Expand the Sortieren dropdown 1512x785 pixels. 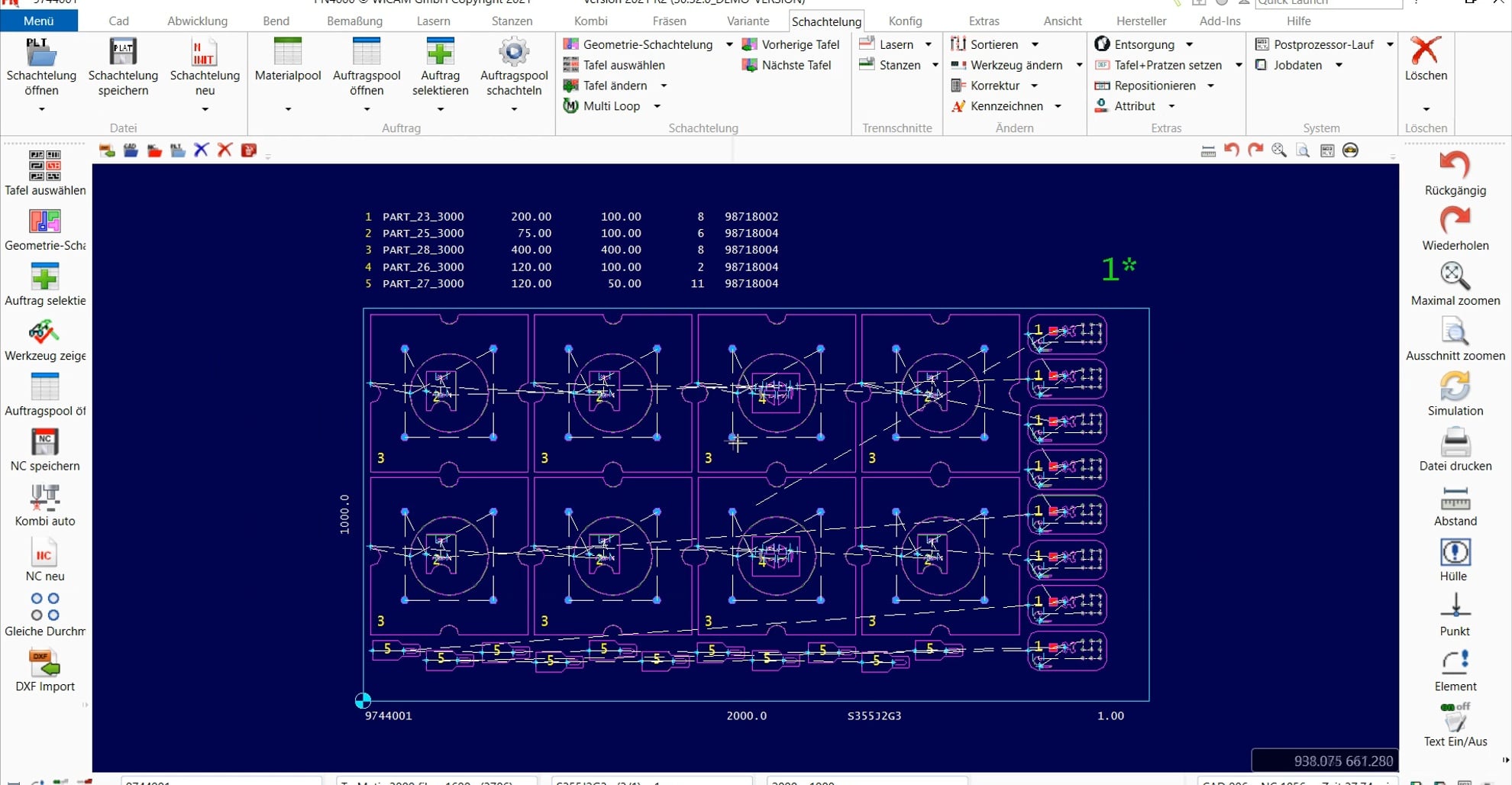[1035, 44]
